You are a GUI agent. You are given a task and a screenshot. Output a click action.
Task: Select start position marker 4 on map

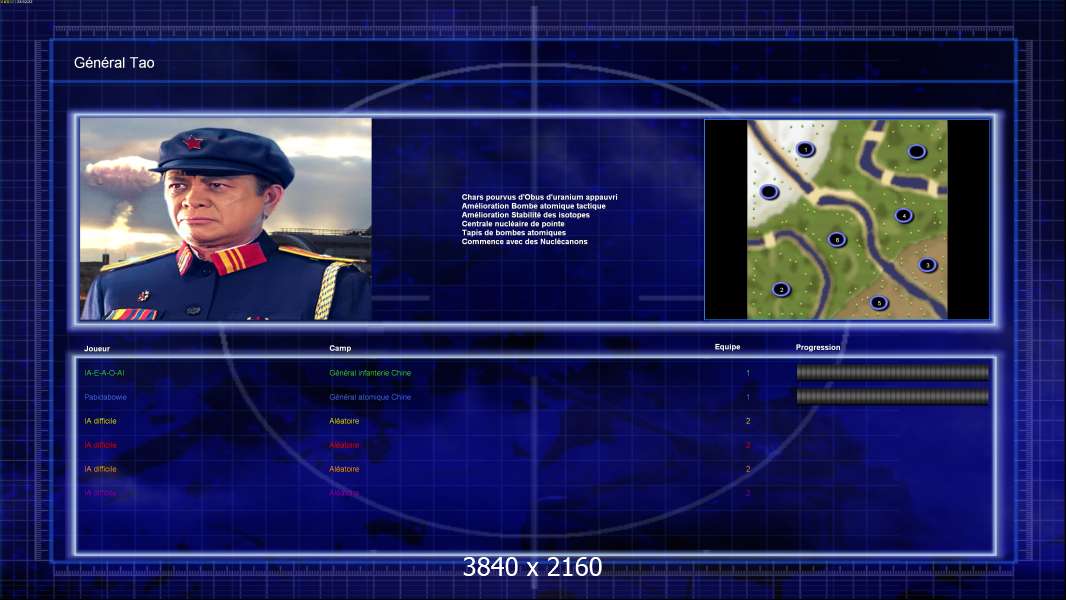(904, 216)
